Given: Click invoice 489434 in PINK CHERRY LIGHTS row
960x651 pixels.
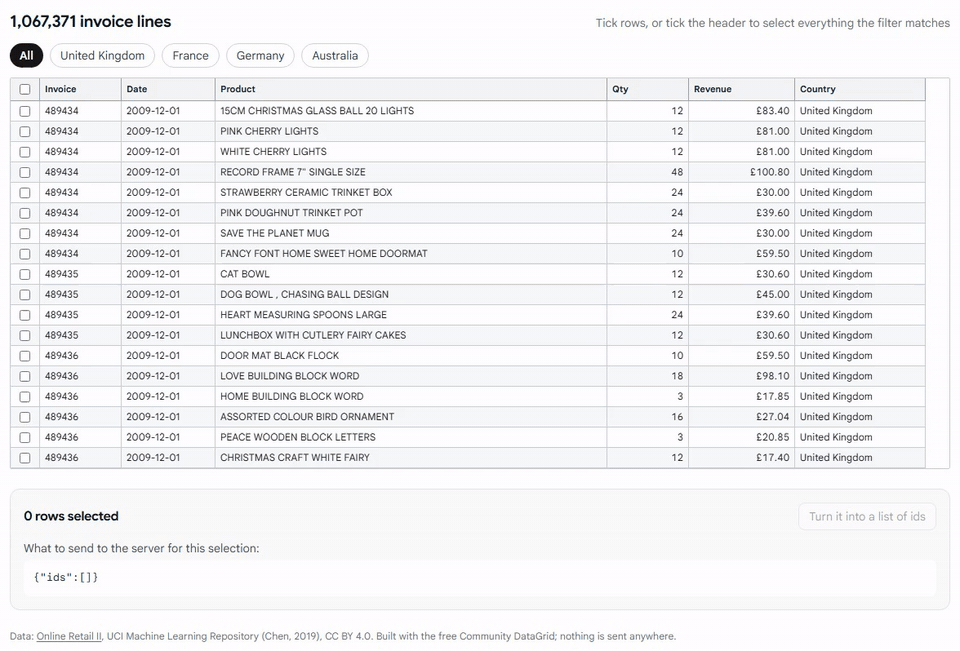Looking at the screenshot, I should (80, 131).
